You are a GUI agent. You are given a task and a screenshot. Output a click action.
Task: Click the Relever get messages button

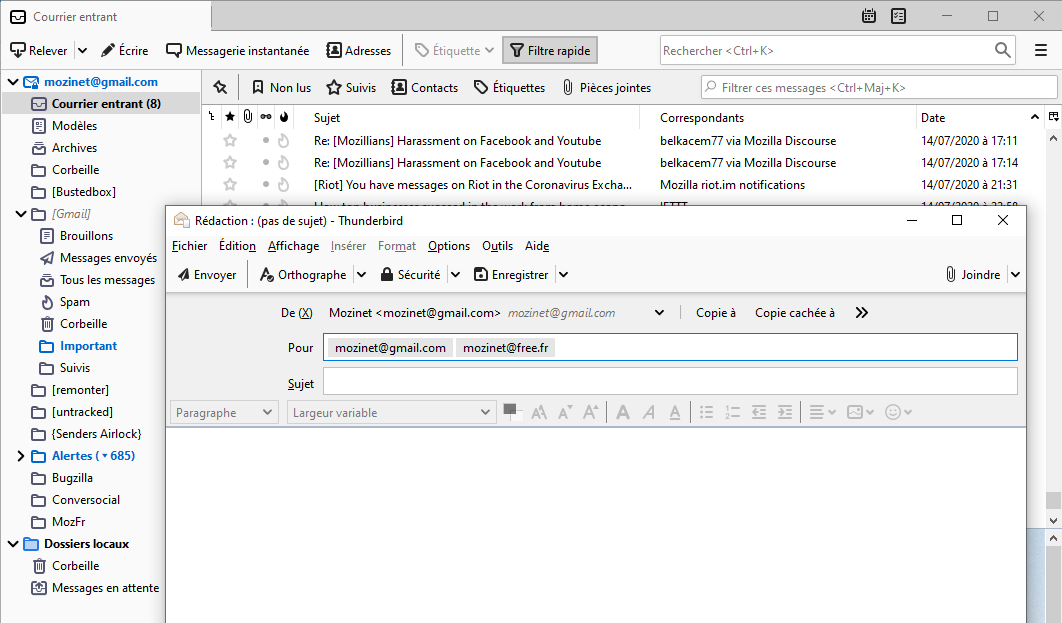(39, 51)
